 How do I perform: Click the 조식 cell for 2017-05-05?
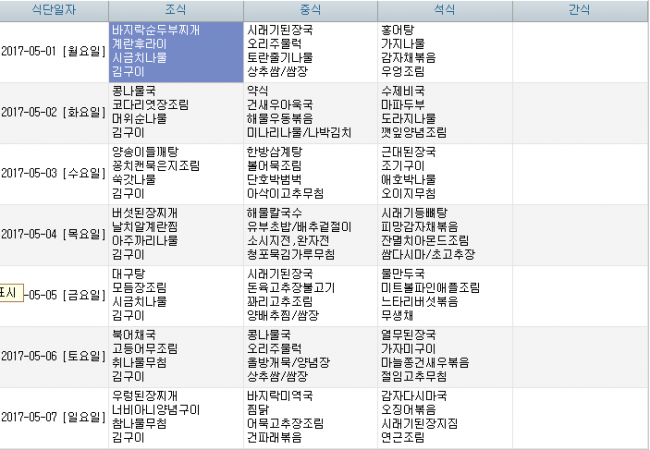[x=175, y=294]
